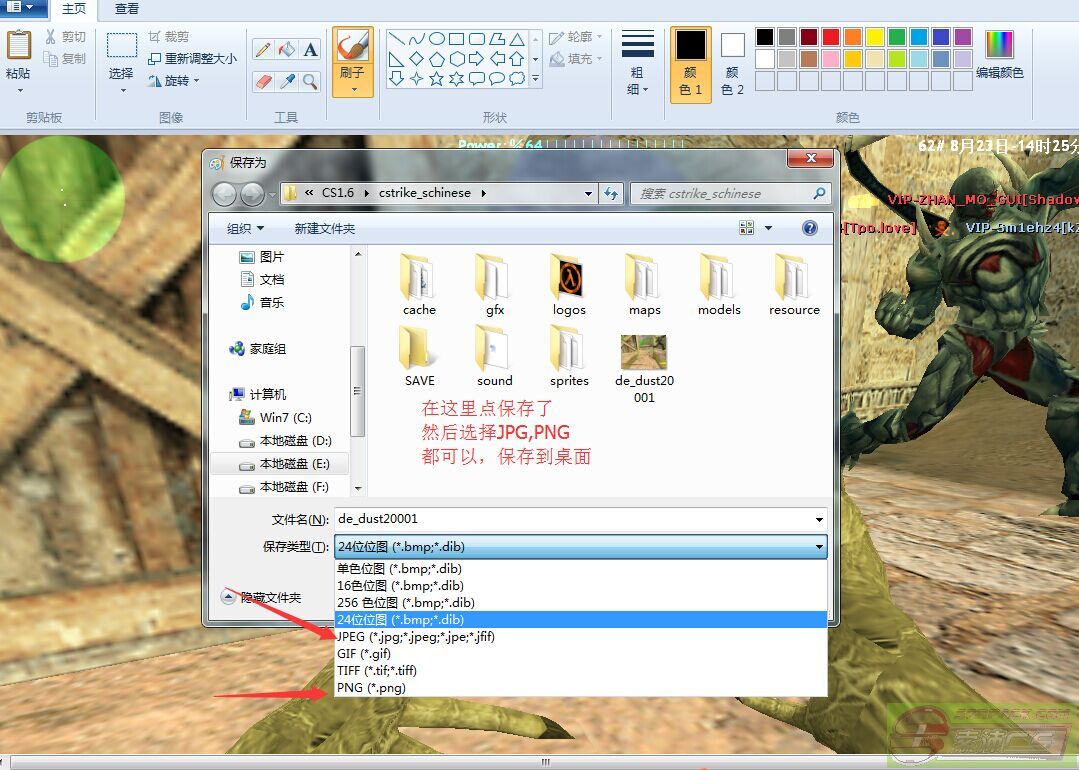Pick the red swatch in the color palette
Screen dimensions: 1079x770
830,37
